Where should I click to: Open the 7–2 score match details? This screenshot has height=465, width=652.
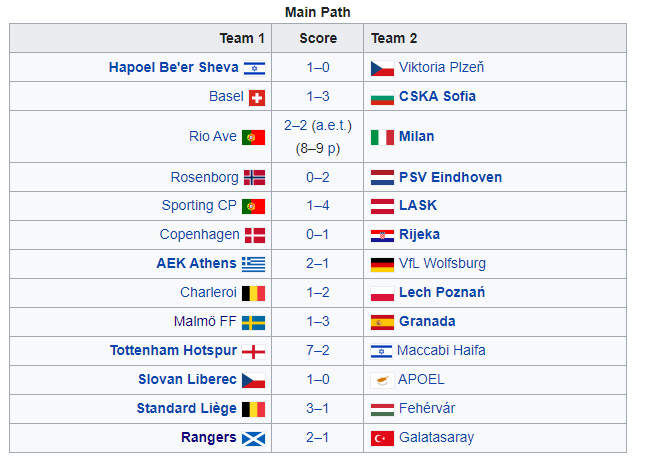pos(318,350)
